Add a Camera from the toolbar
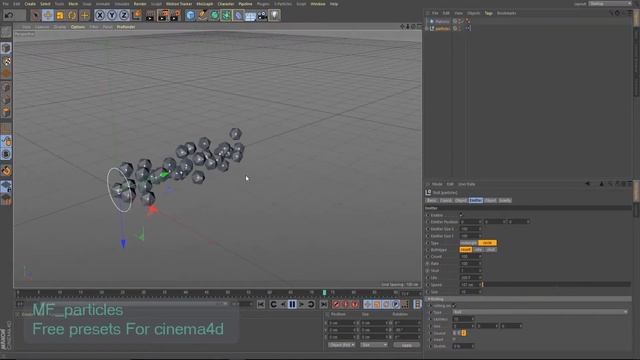The height and width of the screenshot is (360, 640). [x=262, y=16]
